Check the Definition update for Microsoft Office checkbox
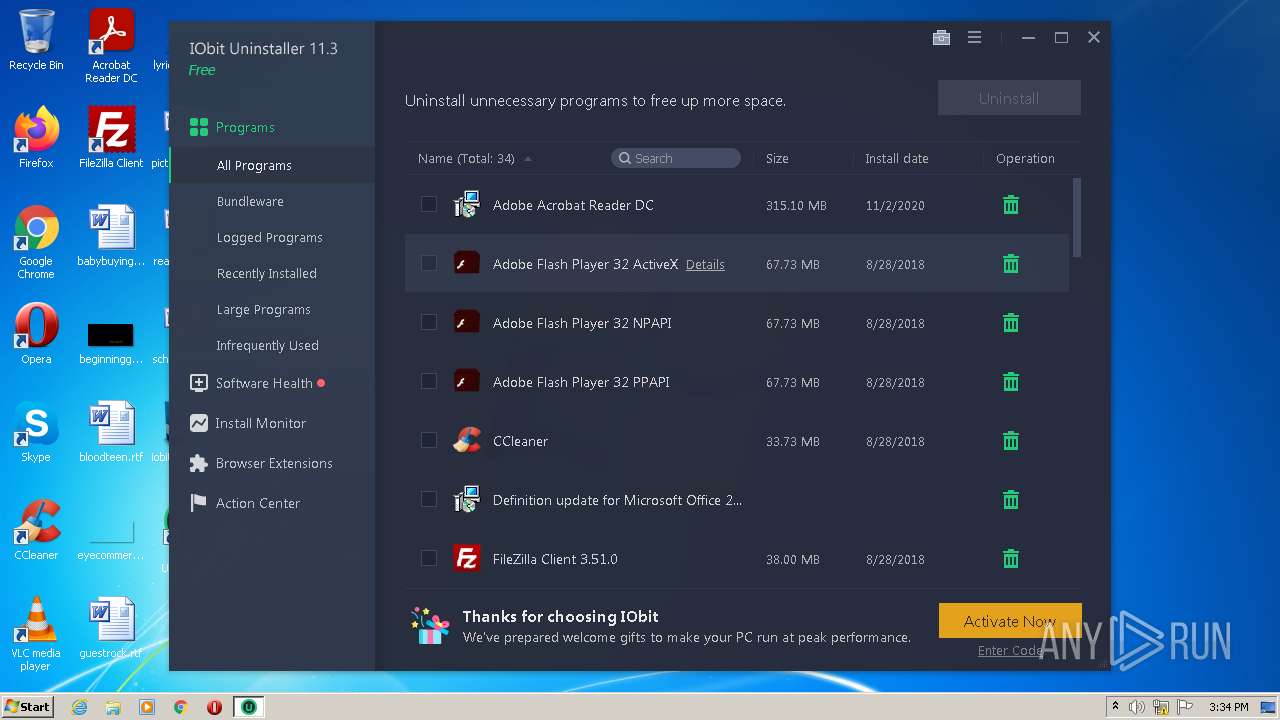The height and width of the screenshot is (720, 1280). pos(429,499)
